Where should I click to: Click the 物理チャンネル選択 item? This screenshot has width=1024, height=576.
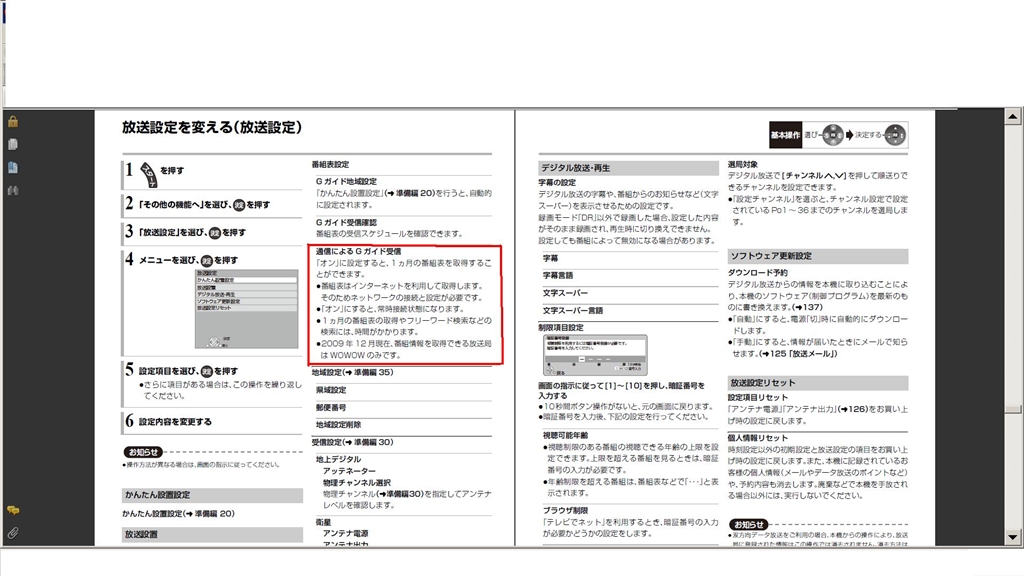357,483
